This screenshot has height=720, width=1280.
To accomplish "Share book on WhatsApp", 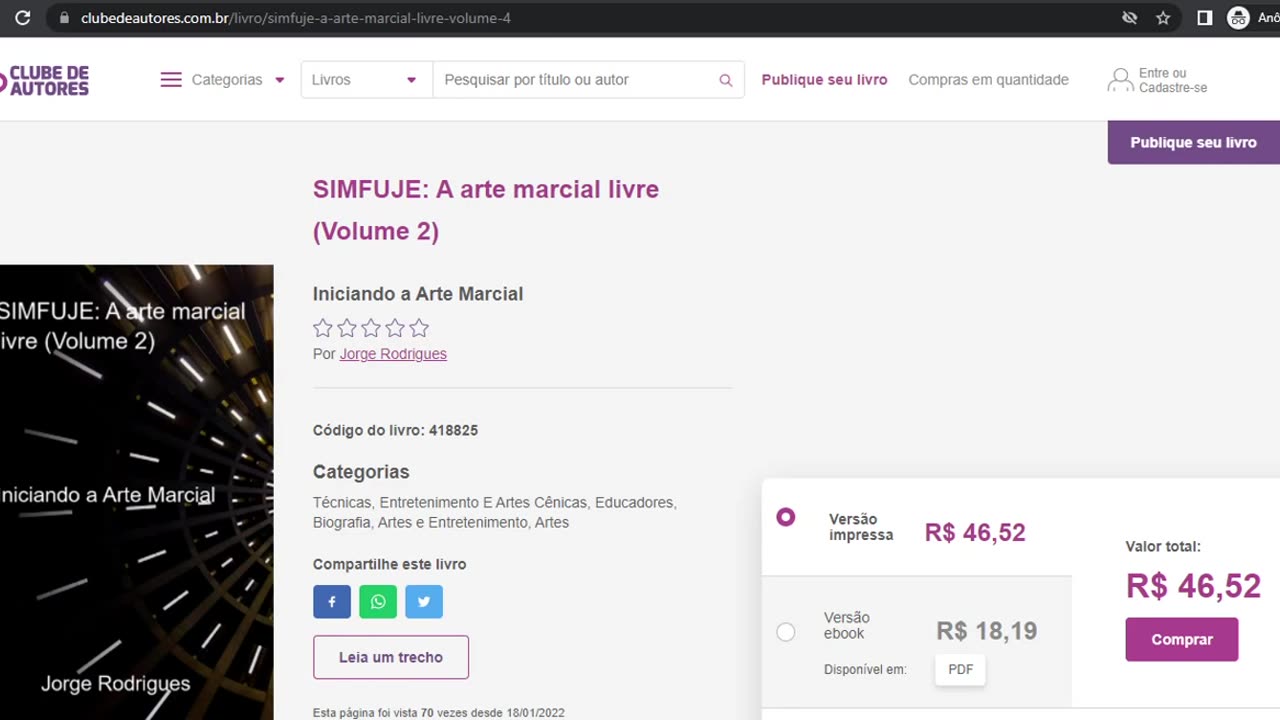I will [x=378, y=602].
